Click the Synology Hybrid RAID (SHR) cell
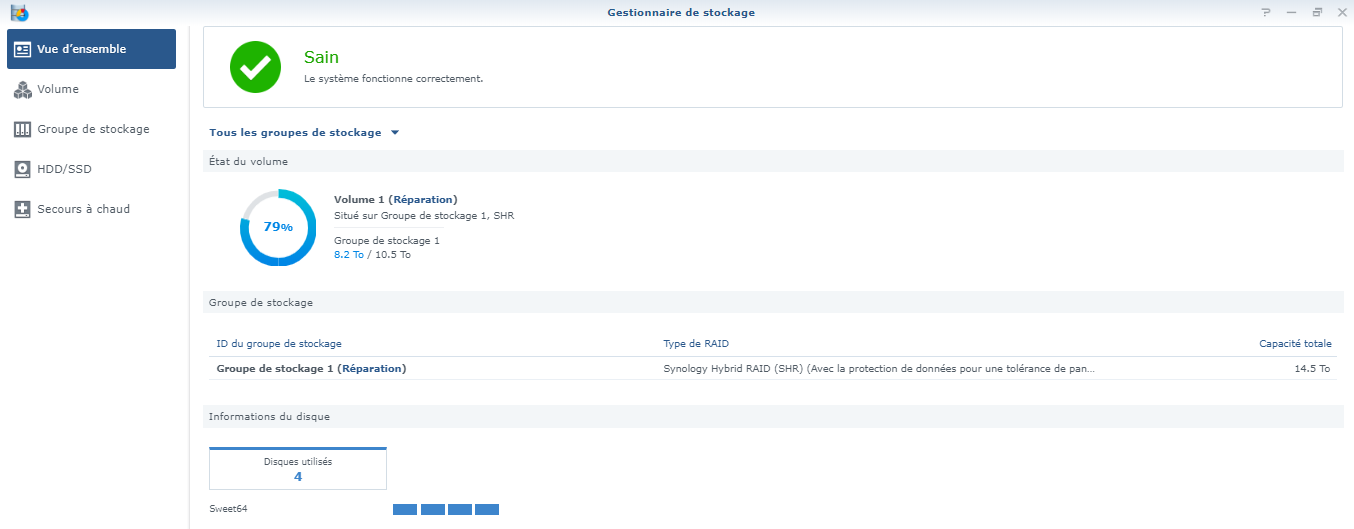 879,368
